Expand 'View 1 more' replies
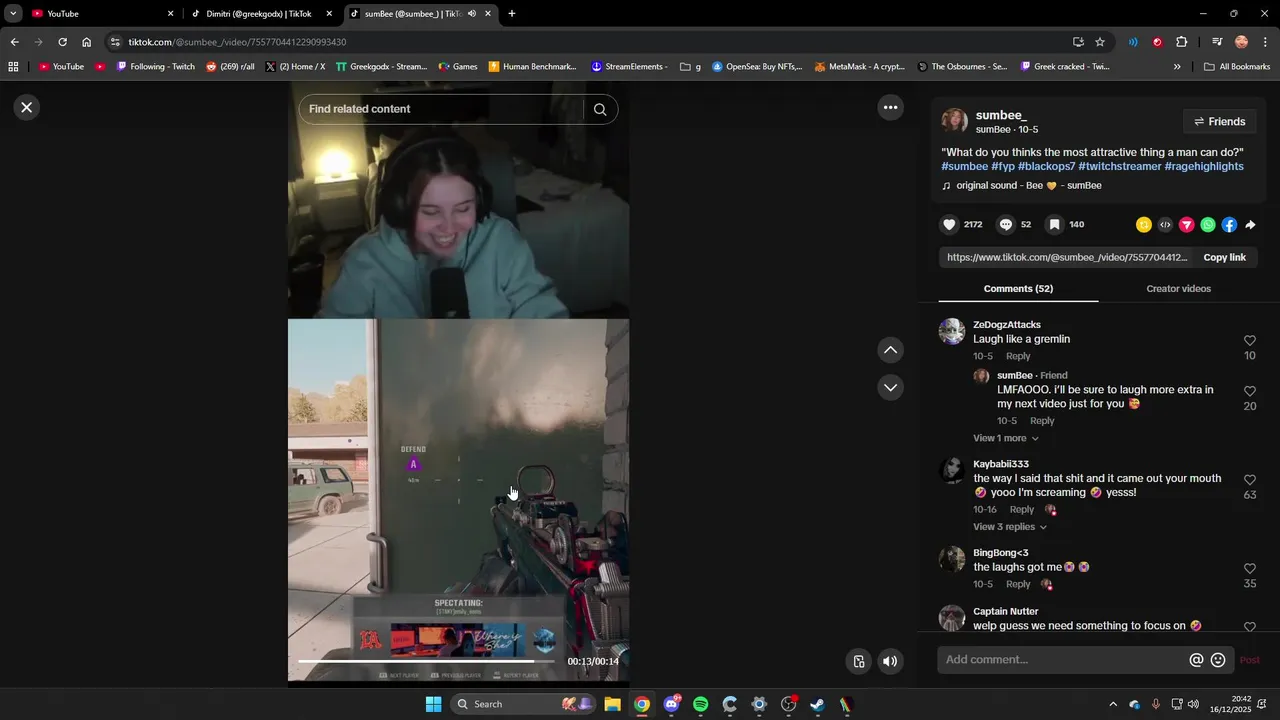The width and height of the screenshot is (1280, 720). pos(1006,438)
